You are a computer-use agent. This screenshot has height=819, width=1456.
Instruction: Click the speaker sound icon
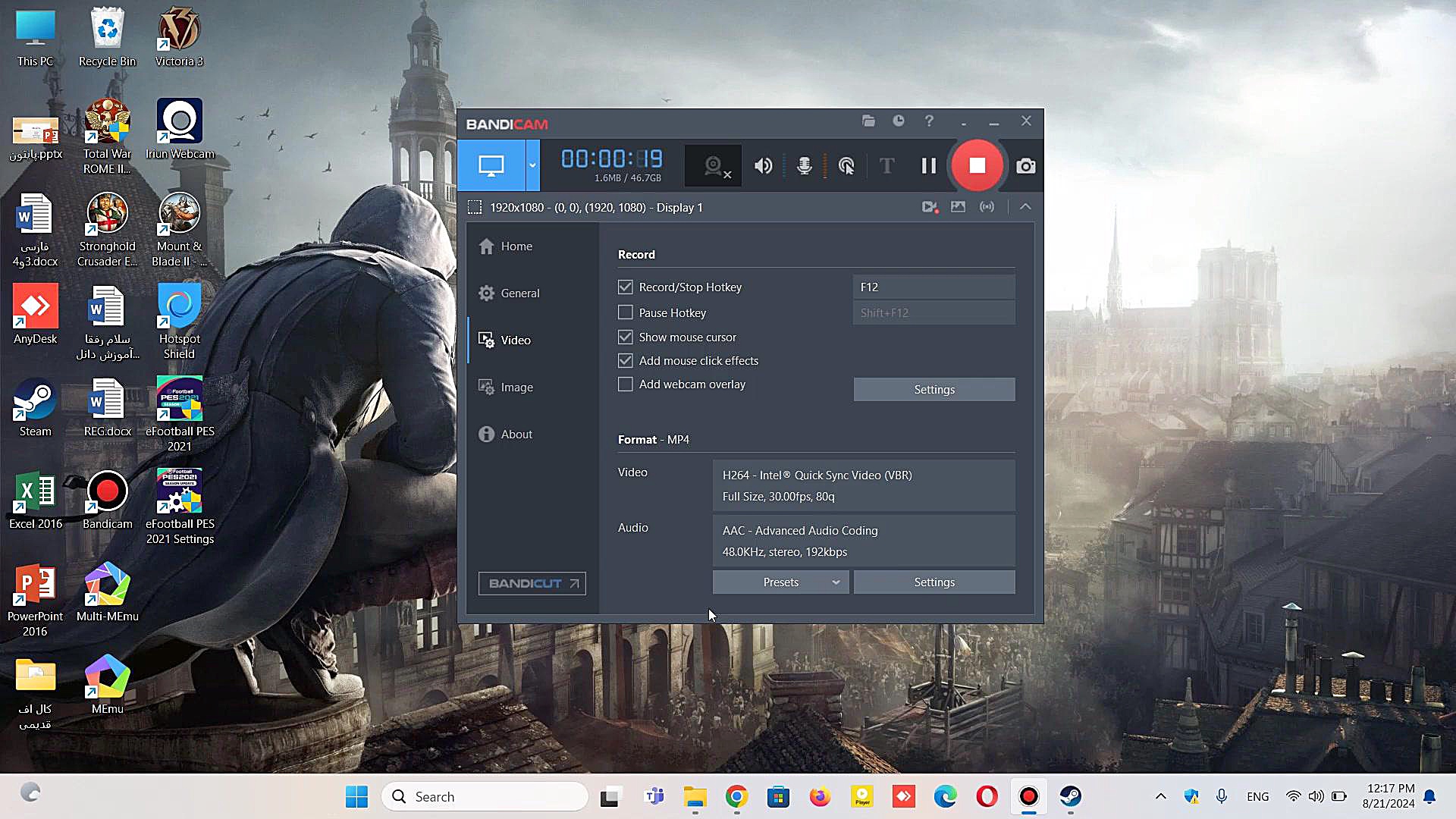763,165
